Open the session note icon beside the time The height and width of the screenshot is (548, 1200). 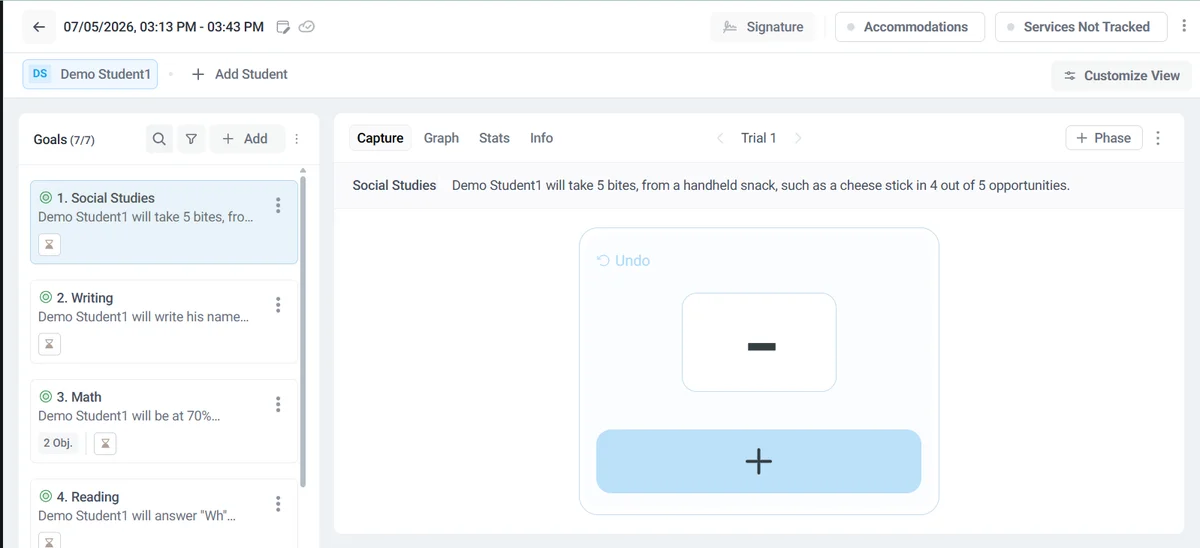[x=284, y=27]
